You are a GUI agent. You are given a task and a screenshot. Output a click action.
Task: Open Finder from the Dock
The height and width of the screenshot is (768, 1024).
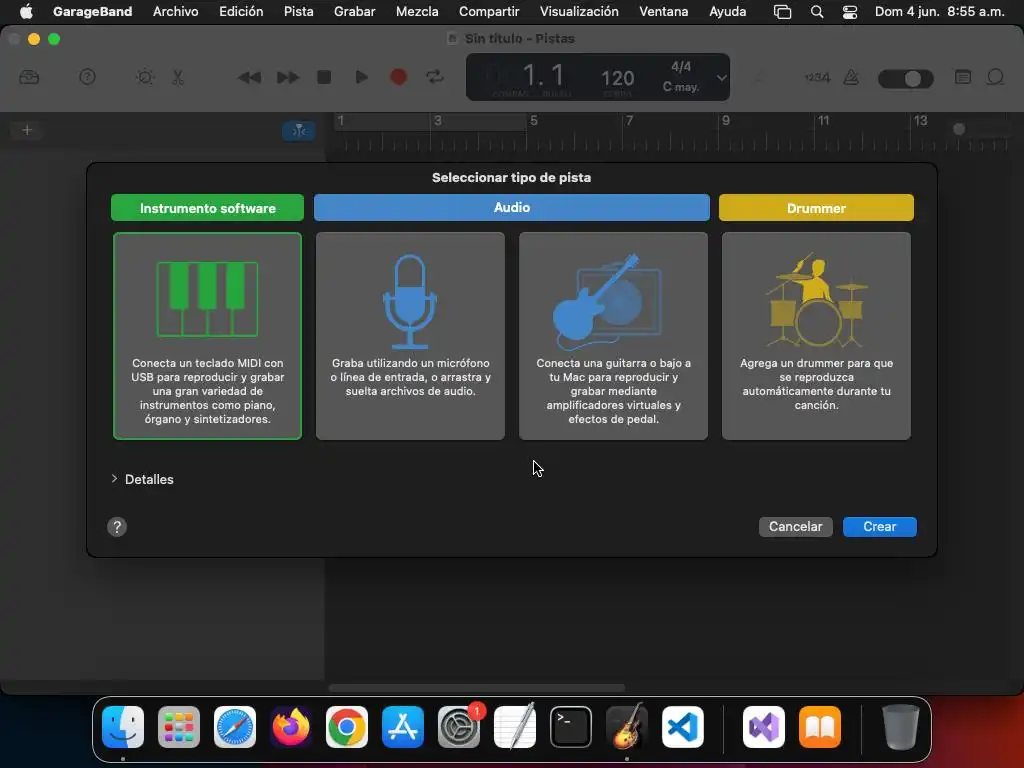click(123, 727)
